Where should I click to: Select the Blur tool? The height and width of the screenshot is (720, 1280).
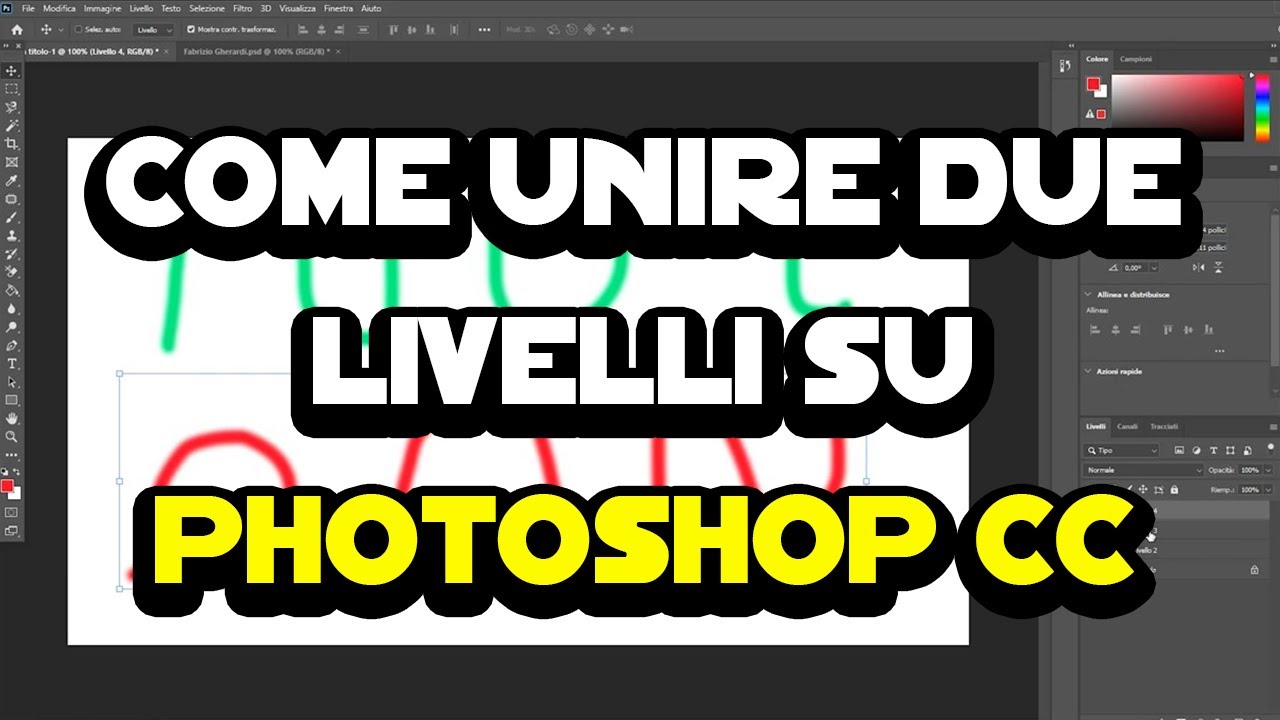(12, 309)
